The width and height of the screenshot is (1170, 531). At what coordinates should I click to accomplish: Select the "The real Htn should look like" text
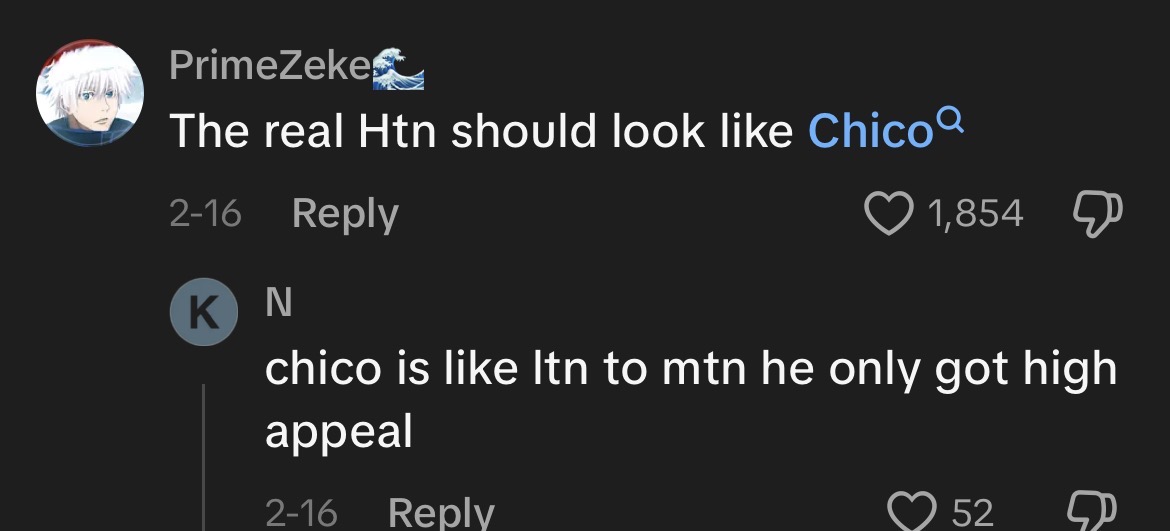pyautogui.click(x=481, y=131)
